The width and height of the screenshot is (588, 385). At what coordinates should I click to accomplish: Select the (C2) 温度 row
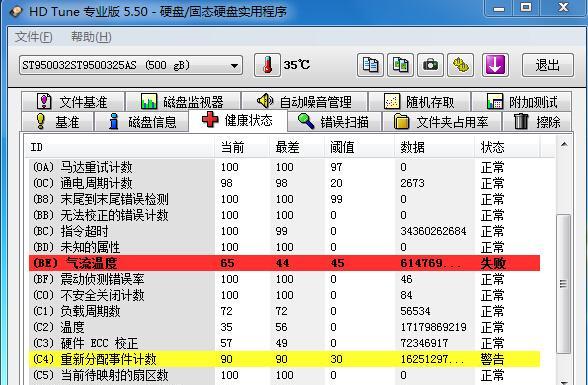click(285, 327)
